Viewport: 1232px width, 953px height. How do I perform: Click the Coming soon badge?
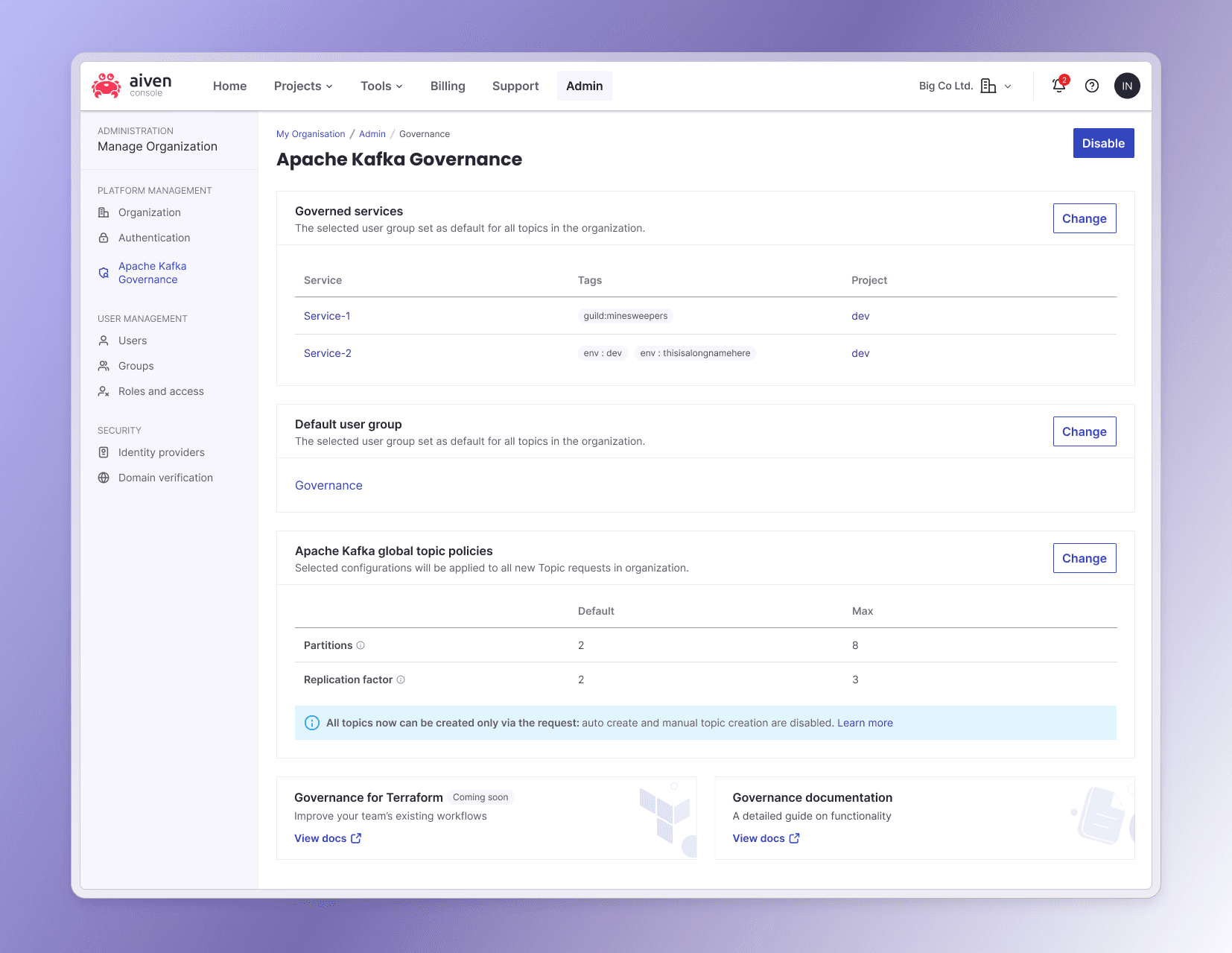pos(480,797)
